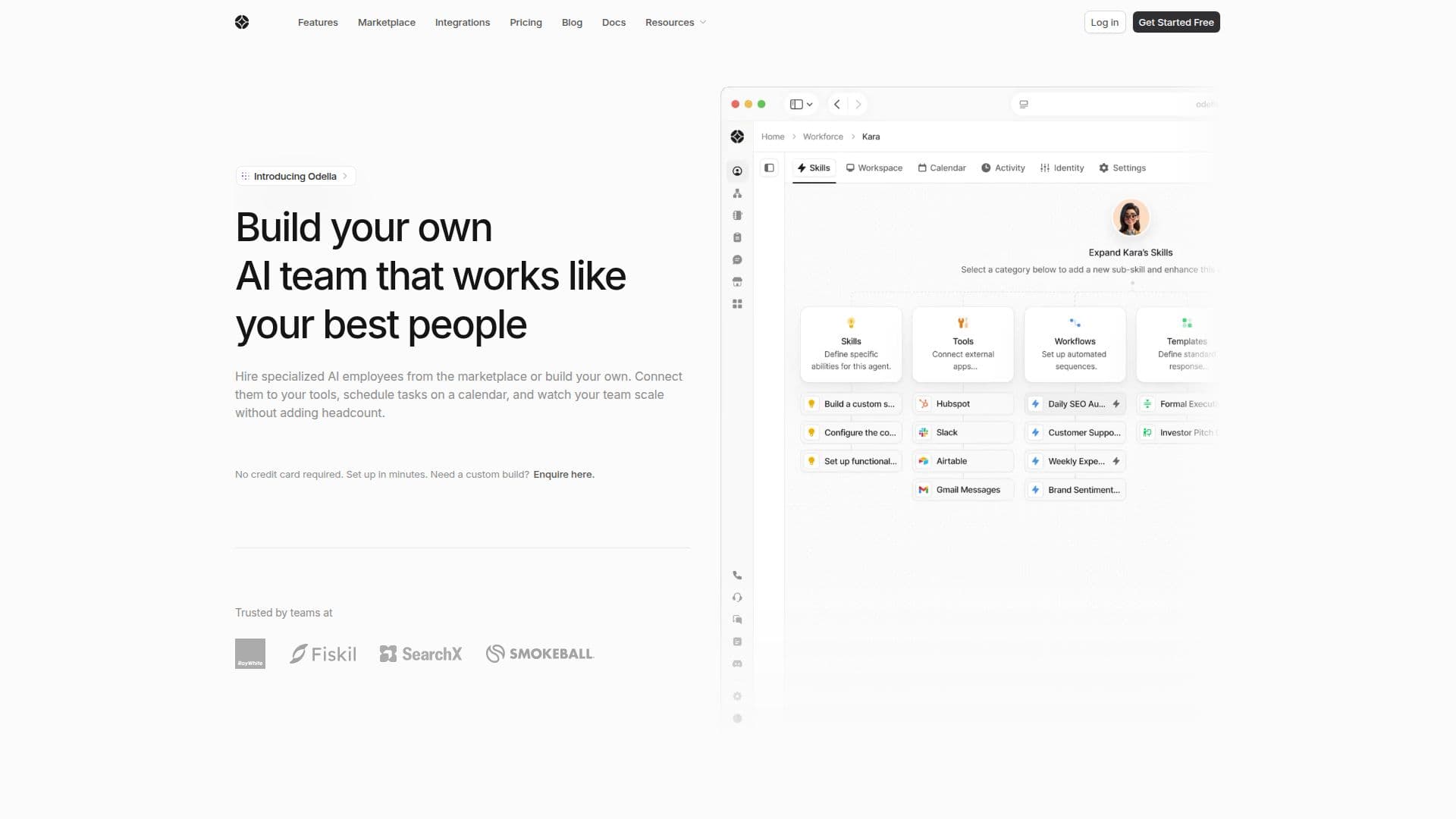Select the Workflows category card
The height and width of the screenshot is (819, 1456).
[x=1075, y=344]
